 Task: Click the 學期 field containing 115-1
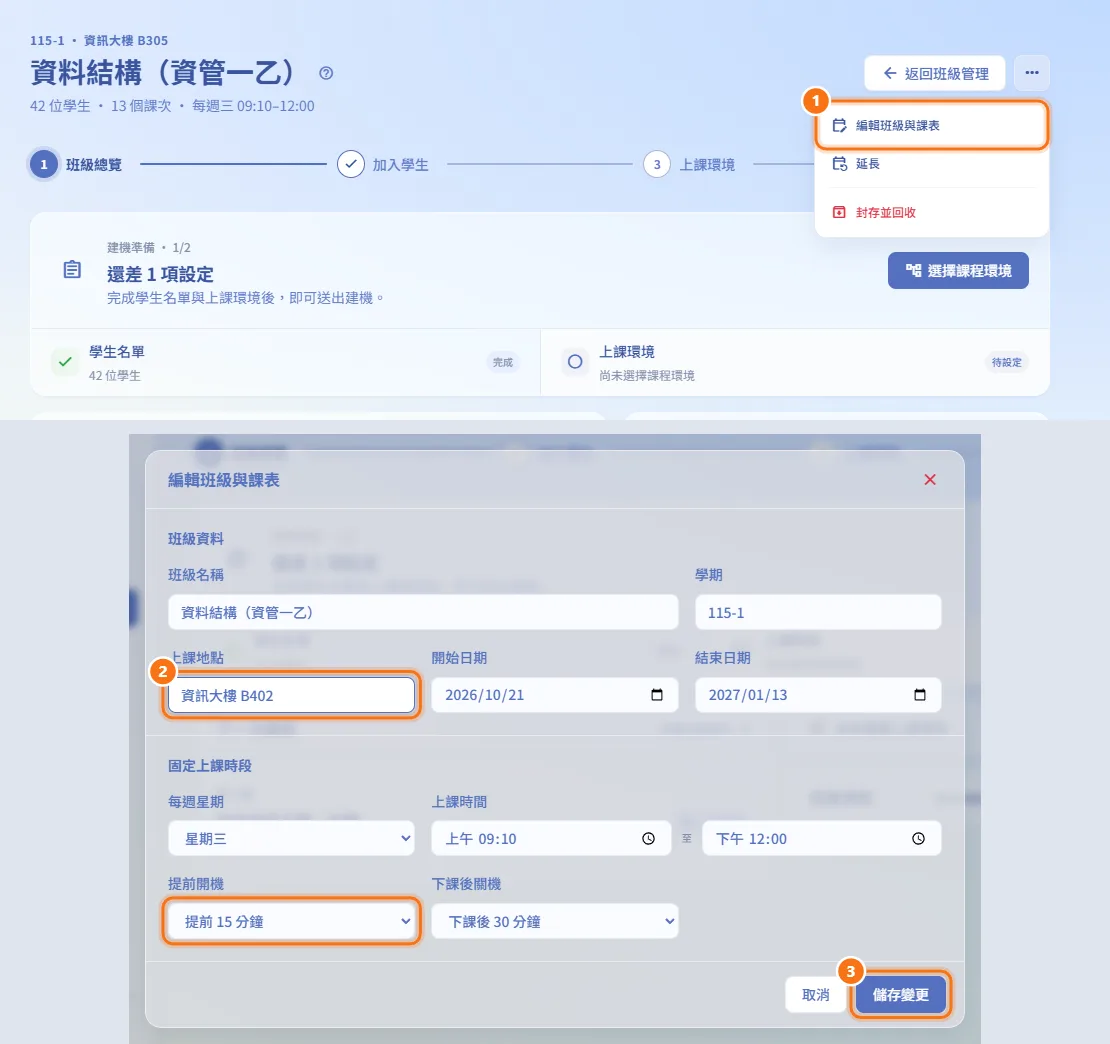[x=818, y=612]
